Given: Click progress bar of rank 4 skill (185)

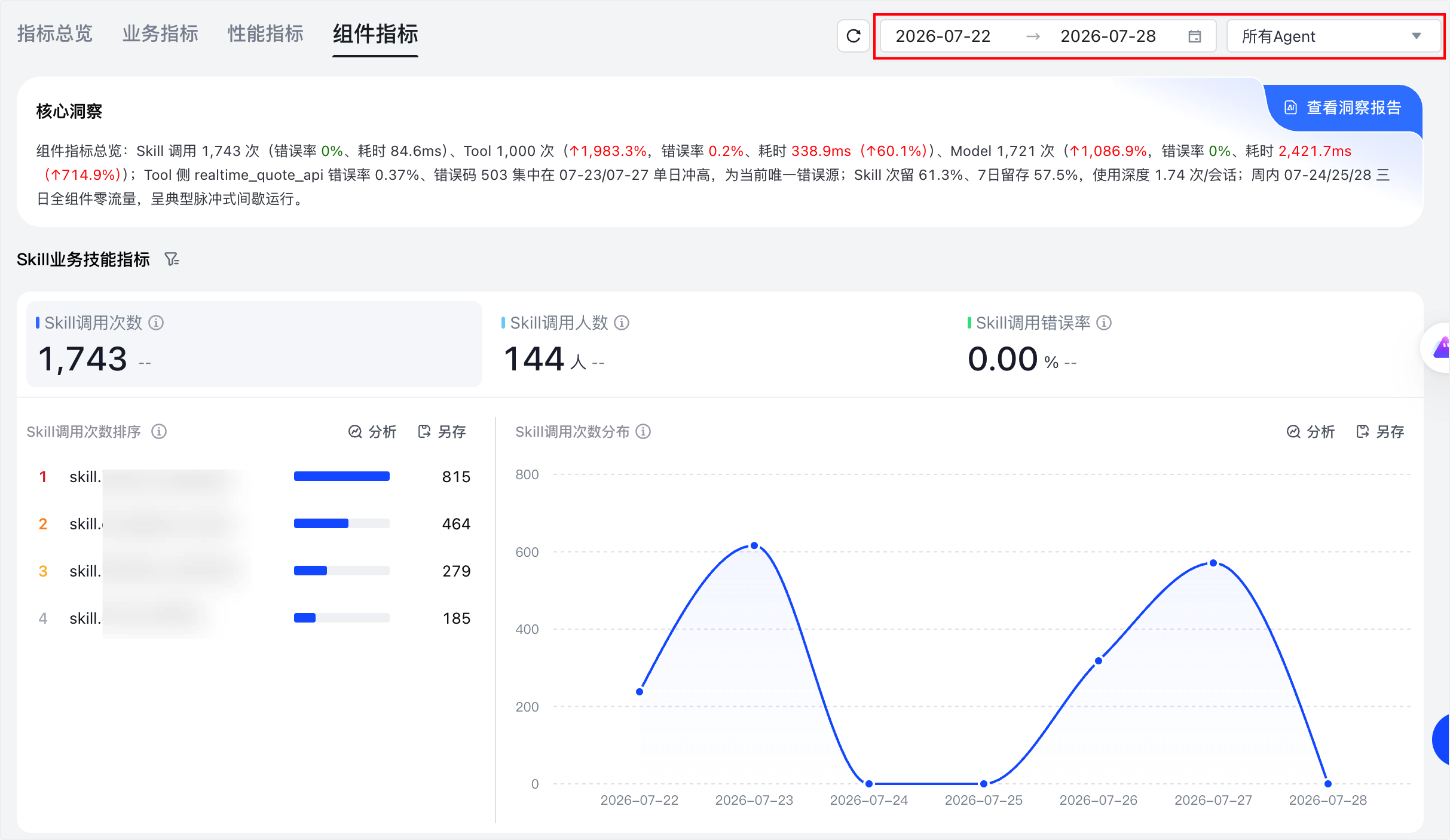Looking at the screenshot, I should click(x=341, y=618).
